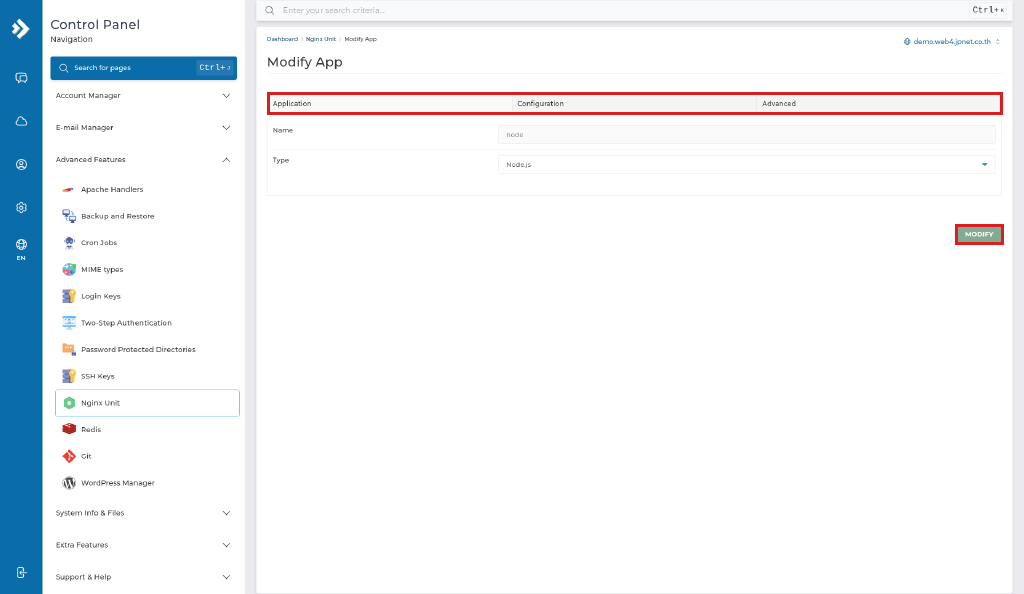
Task: Go to Nginx Unit breadcrumb link
Action: [x=321, y=39]
